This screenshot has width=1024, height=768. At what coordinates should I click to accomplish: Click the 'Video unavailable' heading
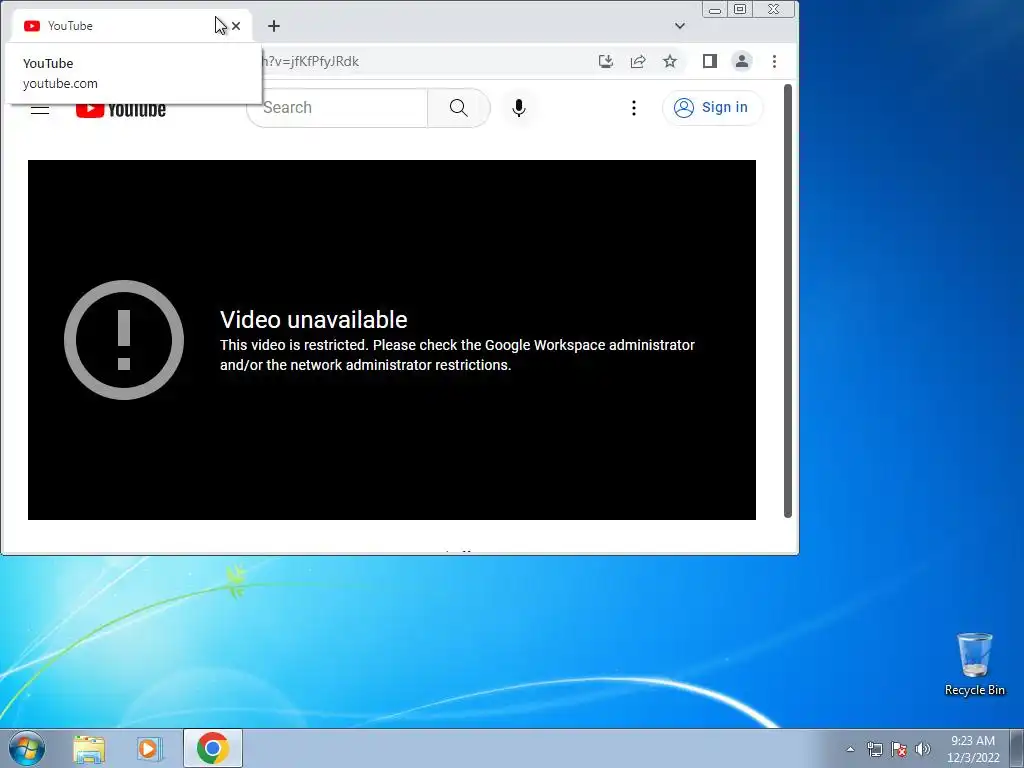313,319
